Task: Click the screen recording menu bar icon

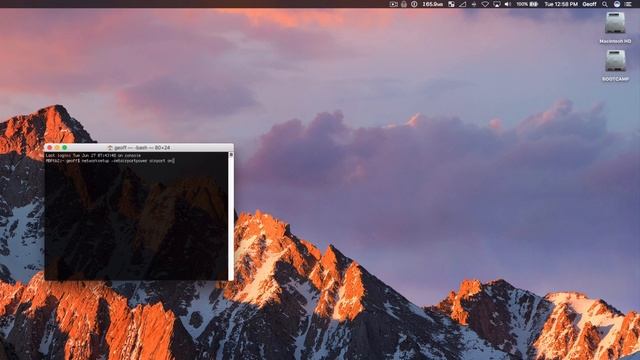Action: [x=393, y=4]
